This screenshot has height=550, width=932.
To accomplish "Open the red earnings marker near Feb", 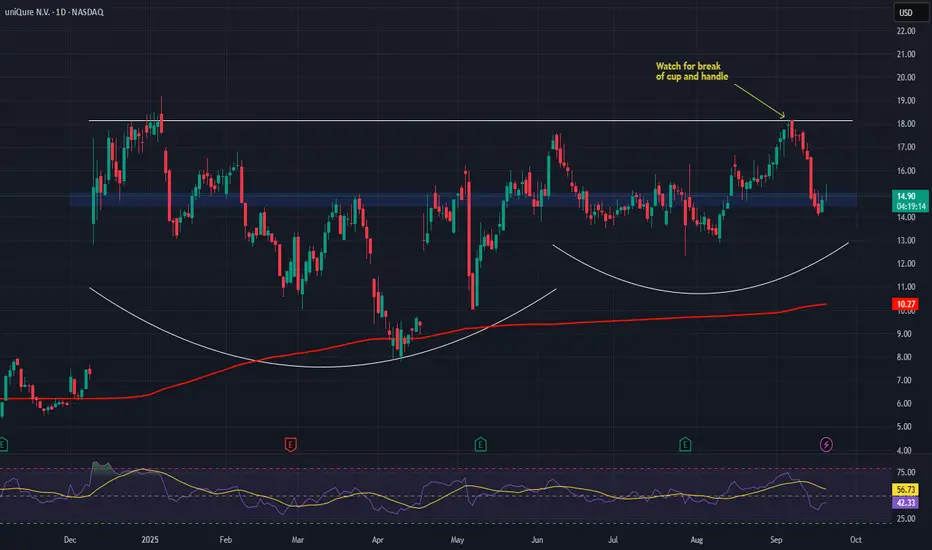I will [290, 444].
